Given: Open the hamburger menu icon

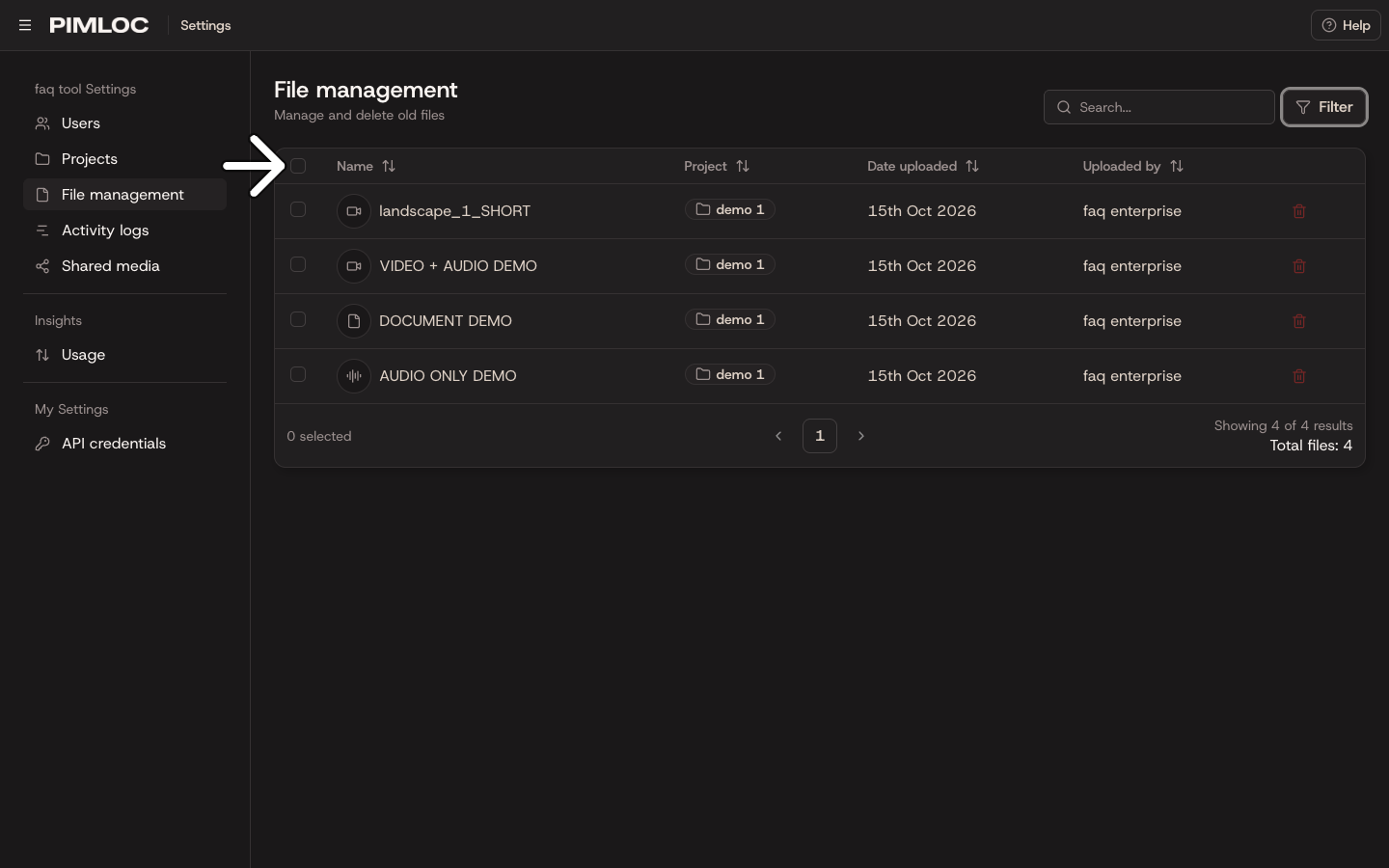Looking at the screenshot, I should click(x=25, y=25).
